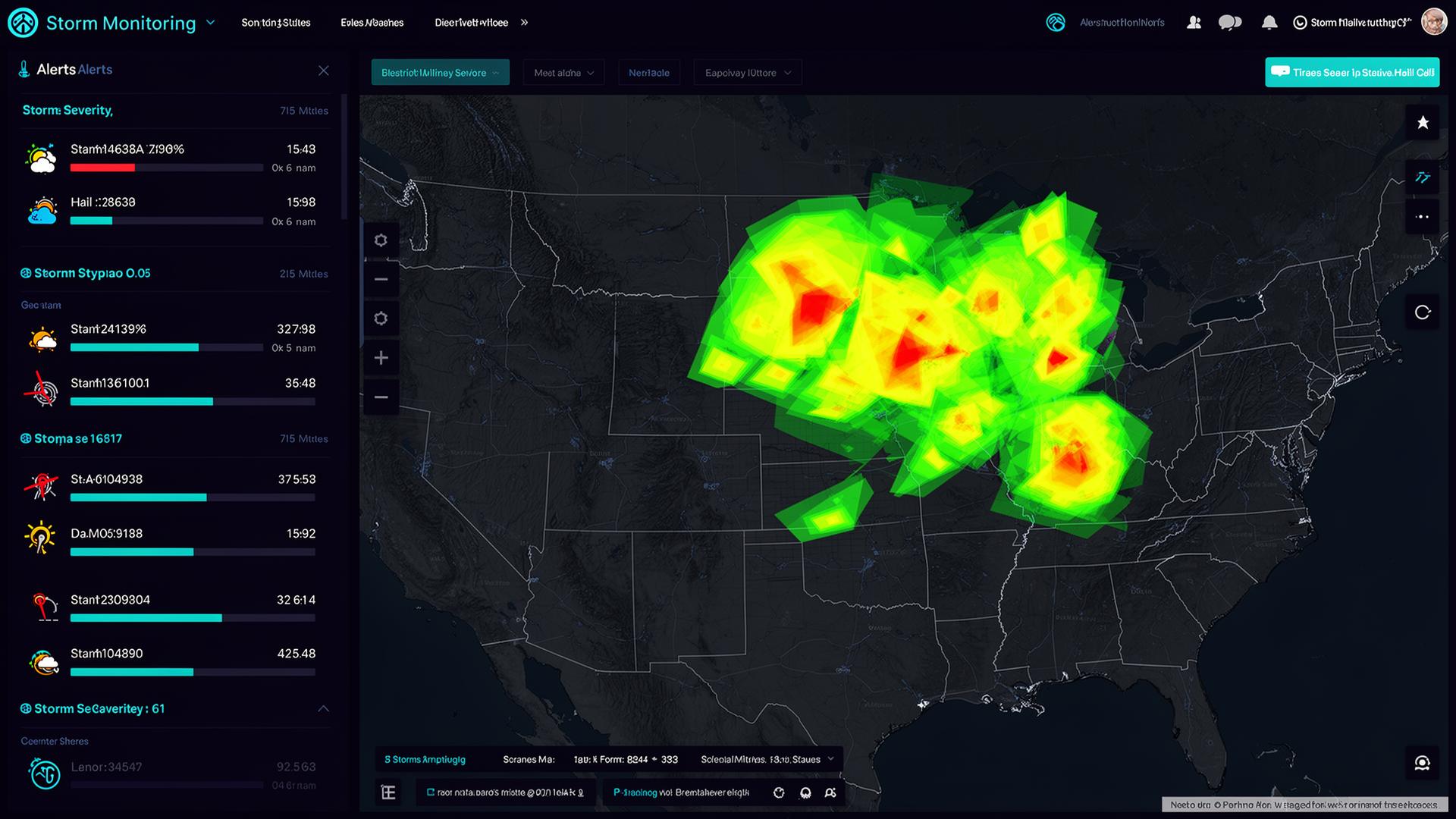
Task: Open the notifications bell icon
Action: coord(1269,23)
